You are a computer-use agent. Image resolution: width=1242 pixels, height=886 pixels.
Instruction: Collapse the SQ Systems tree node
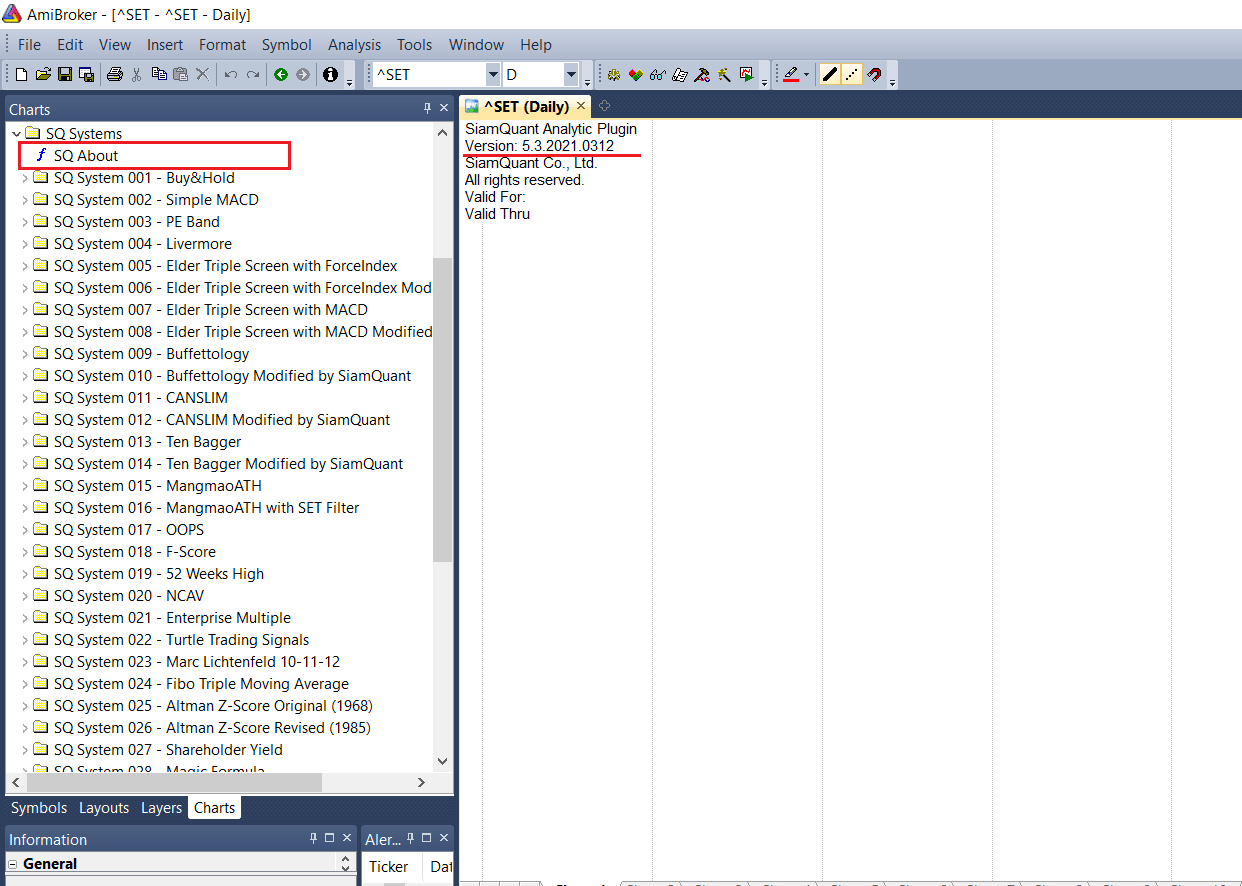point(16,134)
